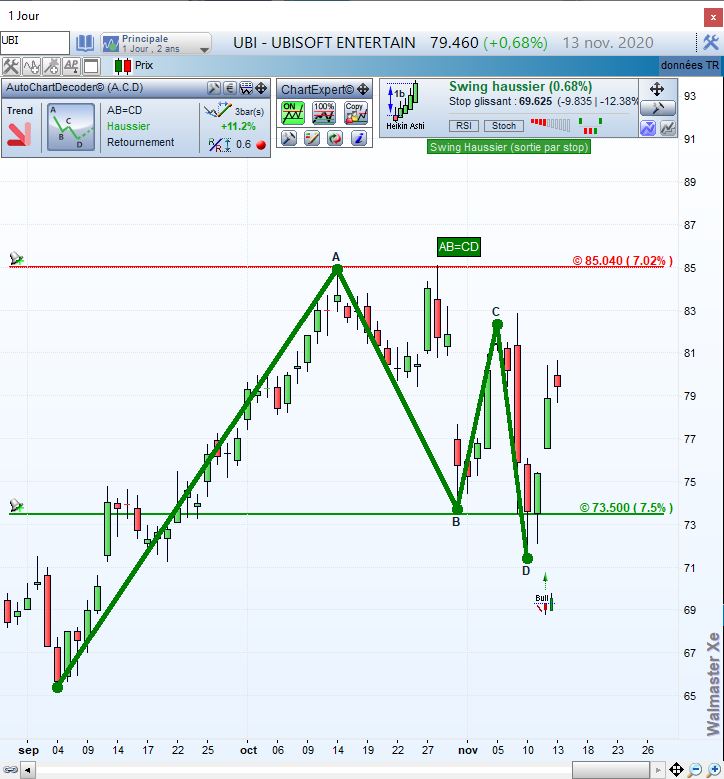
Task: Click pattern point B marker
Action: [457, 509]
